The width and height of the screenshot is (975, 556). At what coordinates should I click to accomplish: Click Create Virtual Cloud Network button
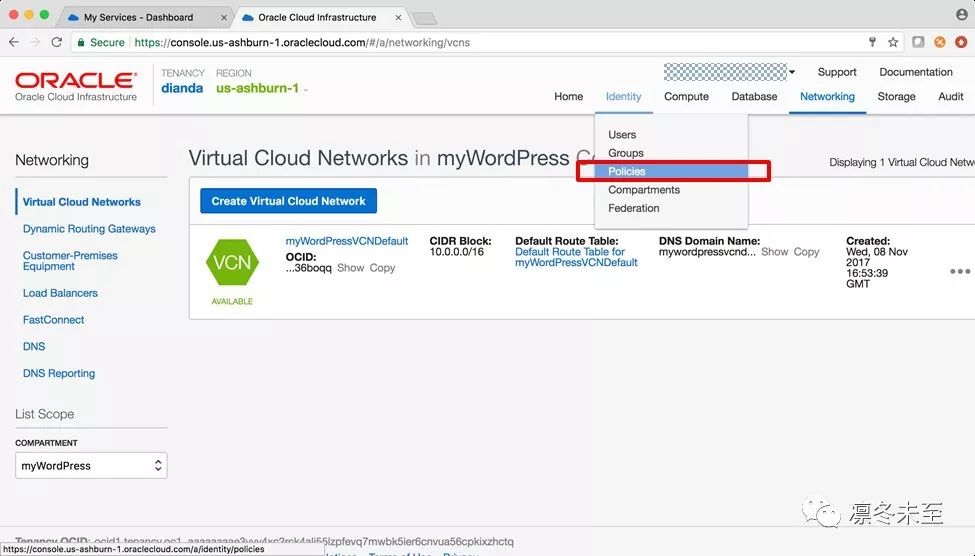tap(289, 201)
